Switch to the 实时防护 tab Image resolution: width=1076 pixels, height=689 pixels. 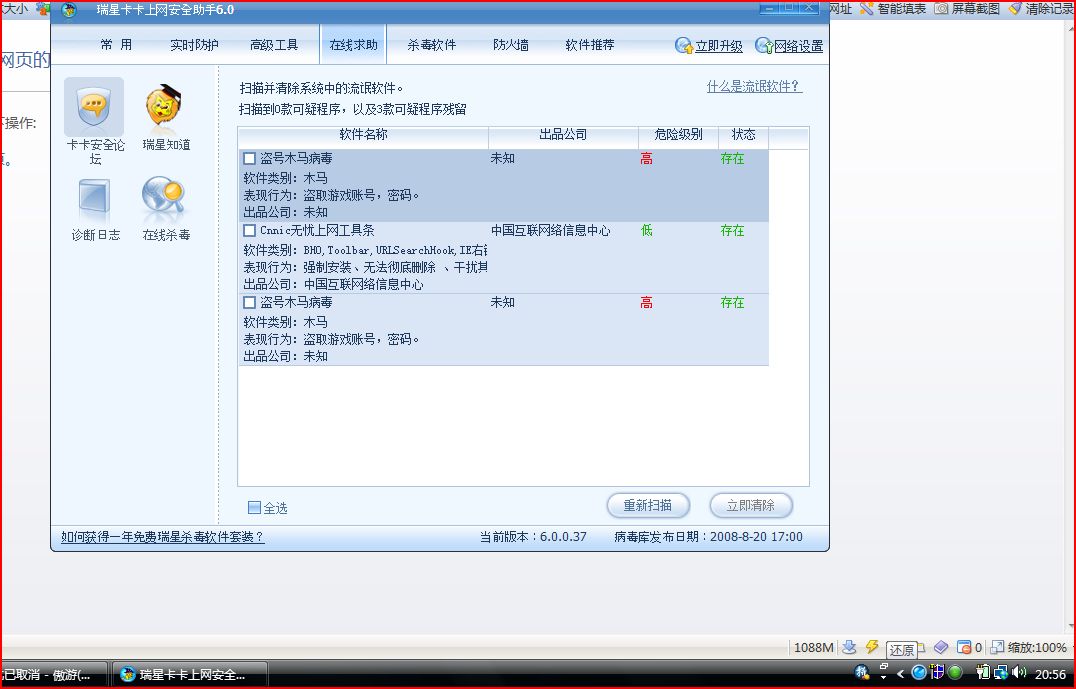click(x=194, y=45)
